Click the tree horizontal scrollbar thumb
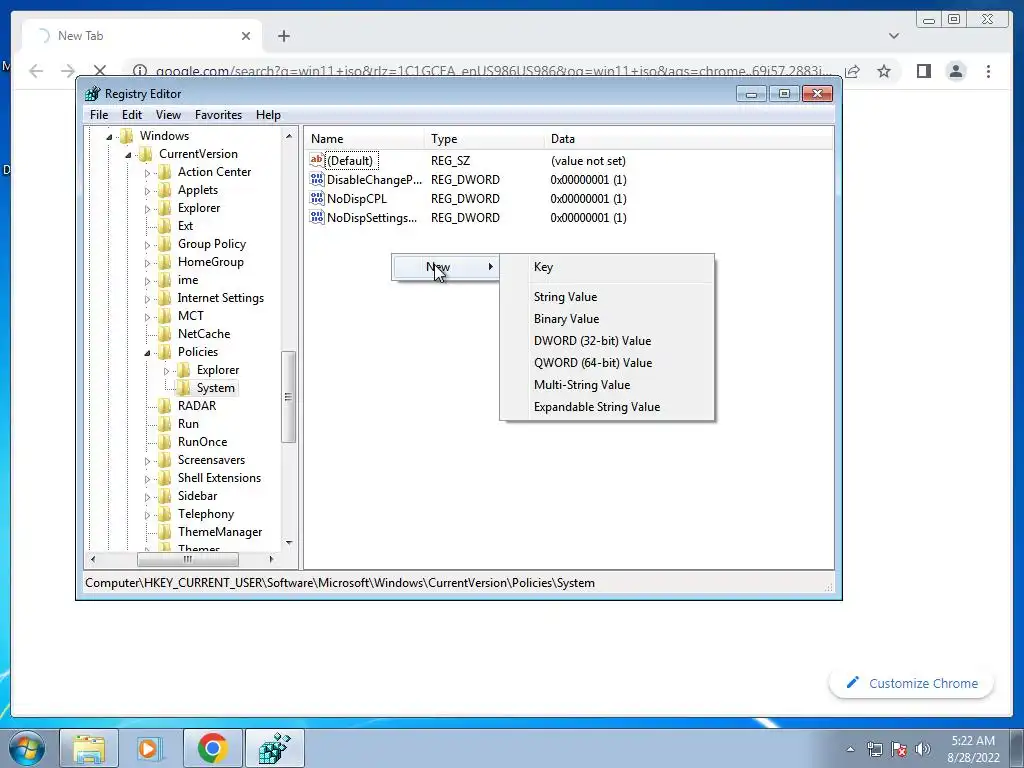This screenshot has width=1024, height=768. 187,559
